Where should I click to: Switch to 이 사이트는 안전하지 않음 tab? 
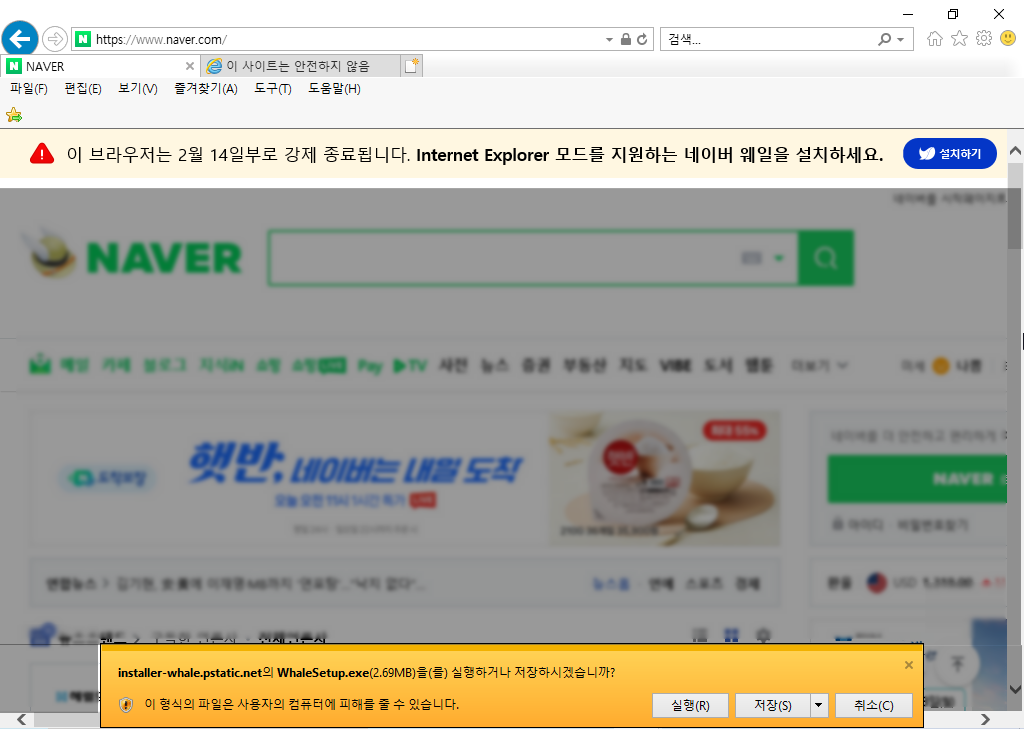pos(300,66)
